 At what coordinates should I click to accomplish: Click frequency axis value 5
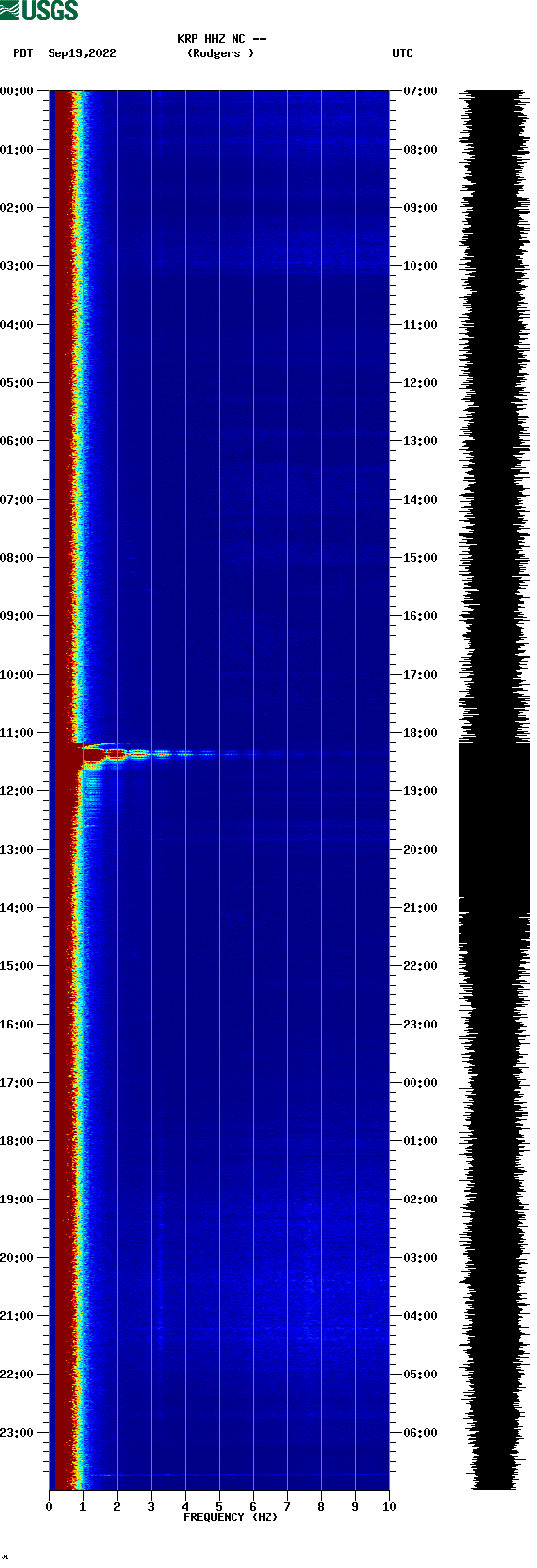[219, 1507]
